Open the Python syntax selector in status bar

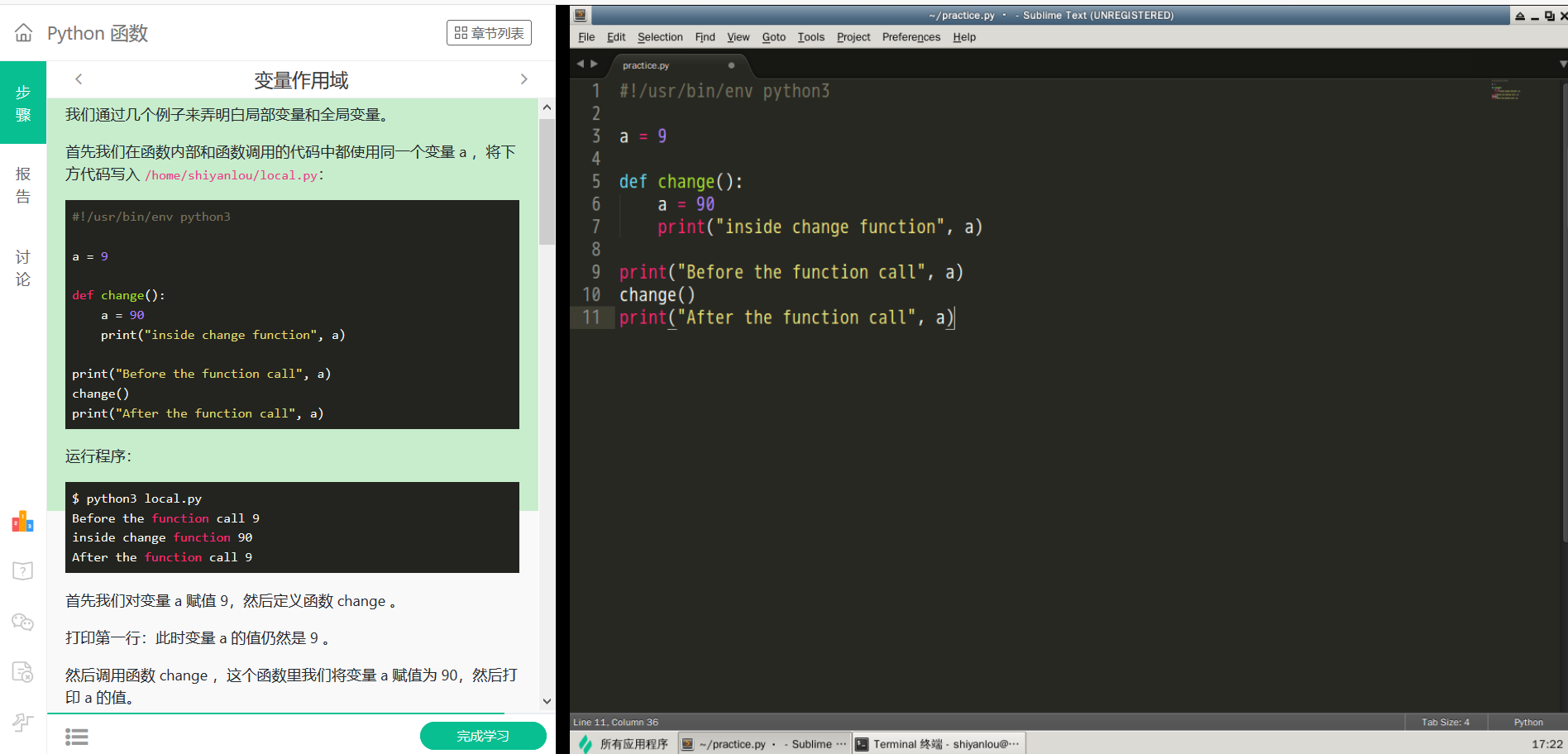coord(1527,722)
